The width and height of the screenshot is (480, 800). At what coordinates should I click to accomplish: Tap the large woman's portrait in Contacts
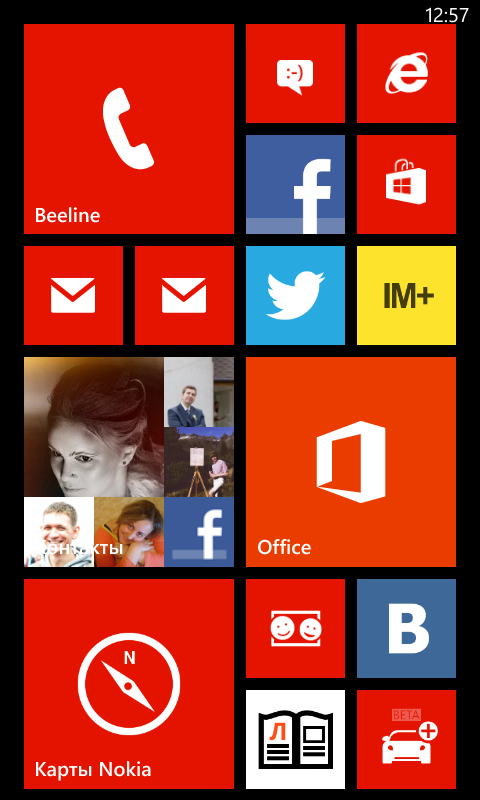pos(94,427)
